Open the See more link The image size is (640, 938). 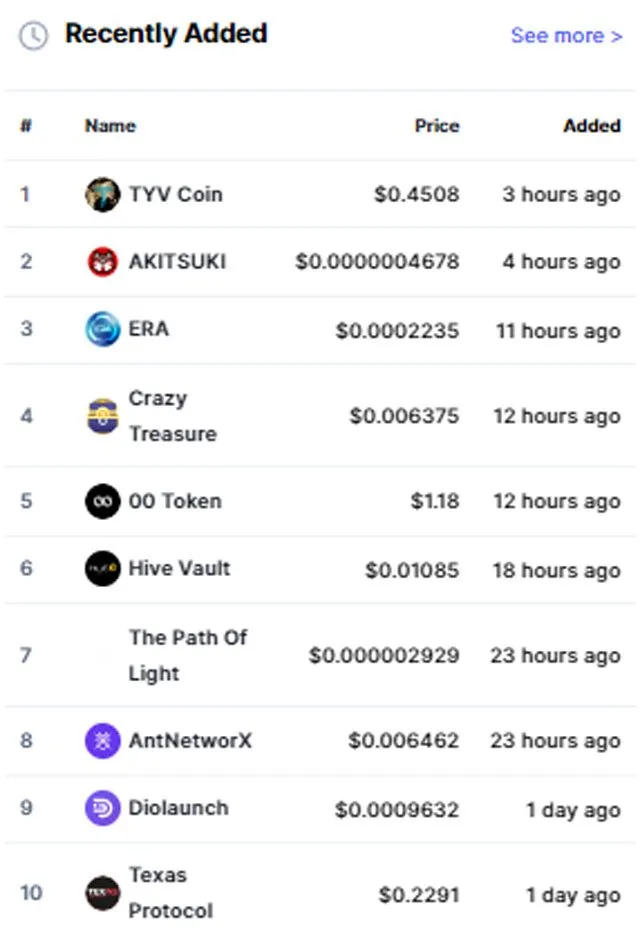click(x=566, y=36)
